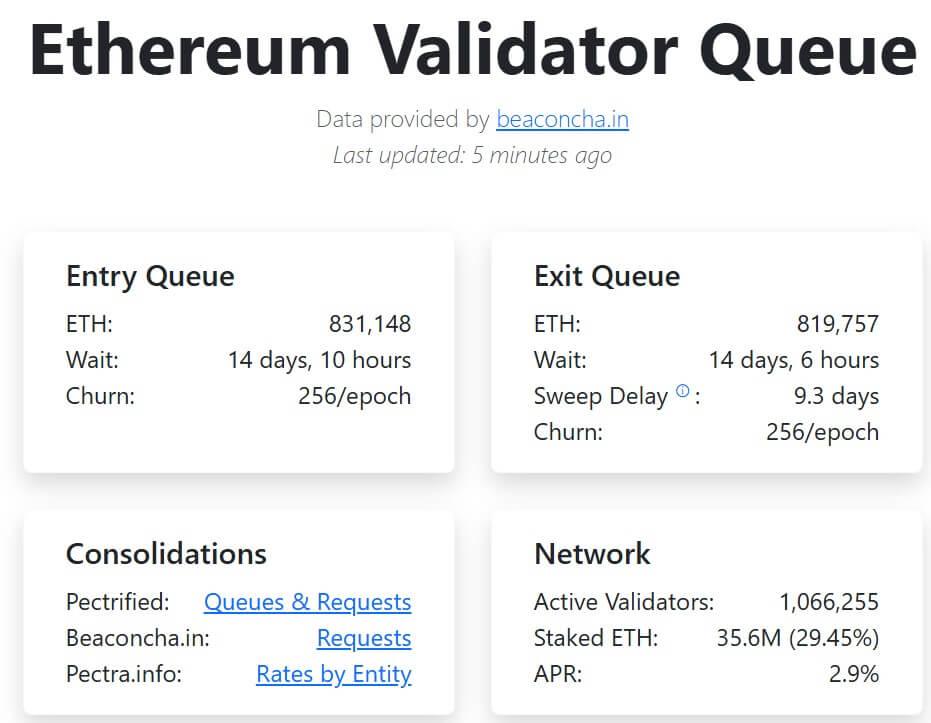The image size is (931, 723).
Task: Open the Requests link for Beaconcha.in
Action: pos(364,638)
